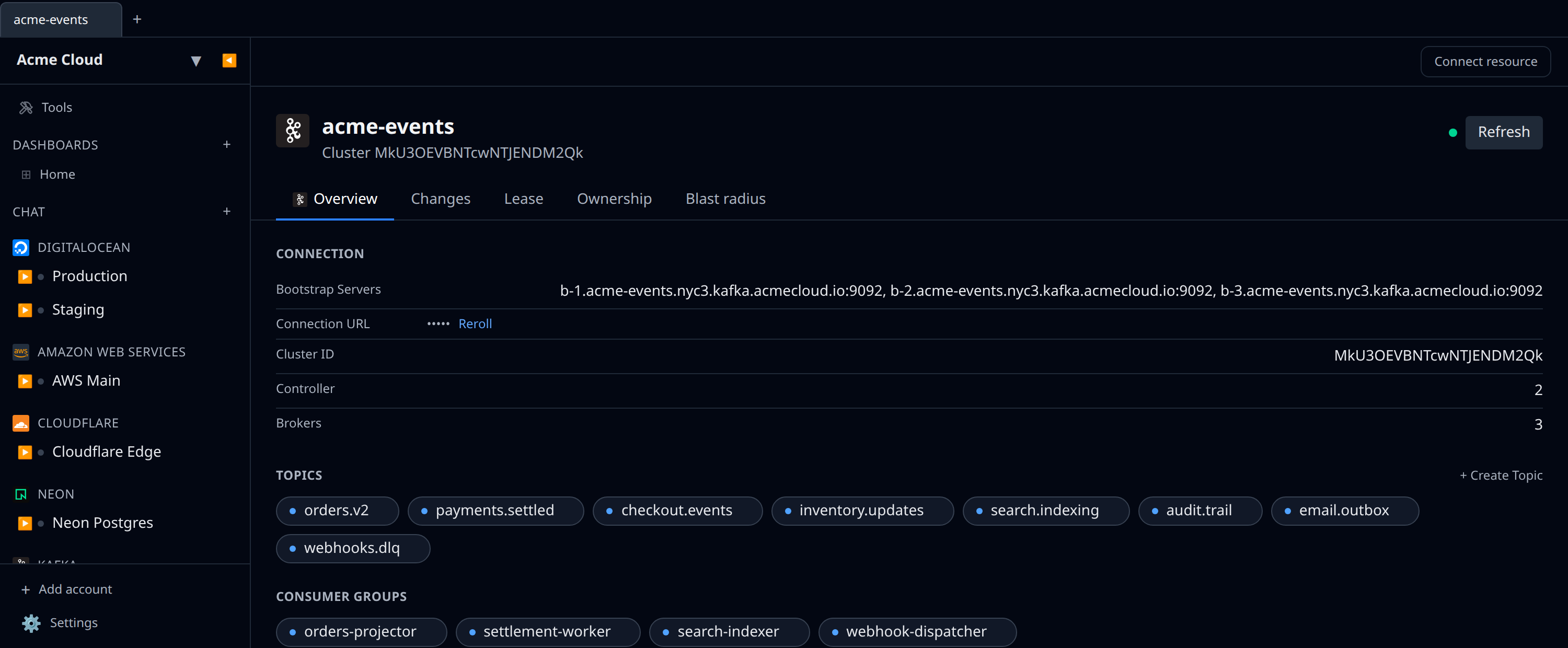Select the Staging account

(78, 310)
